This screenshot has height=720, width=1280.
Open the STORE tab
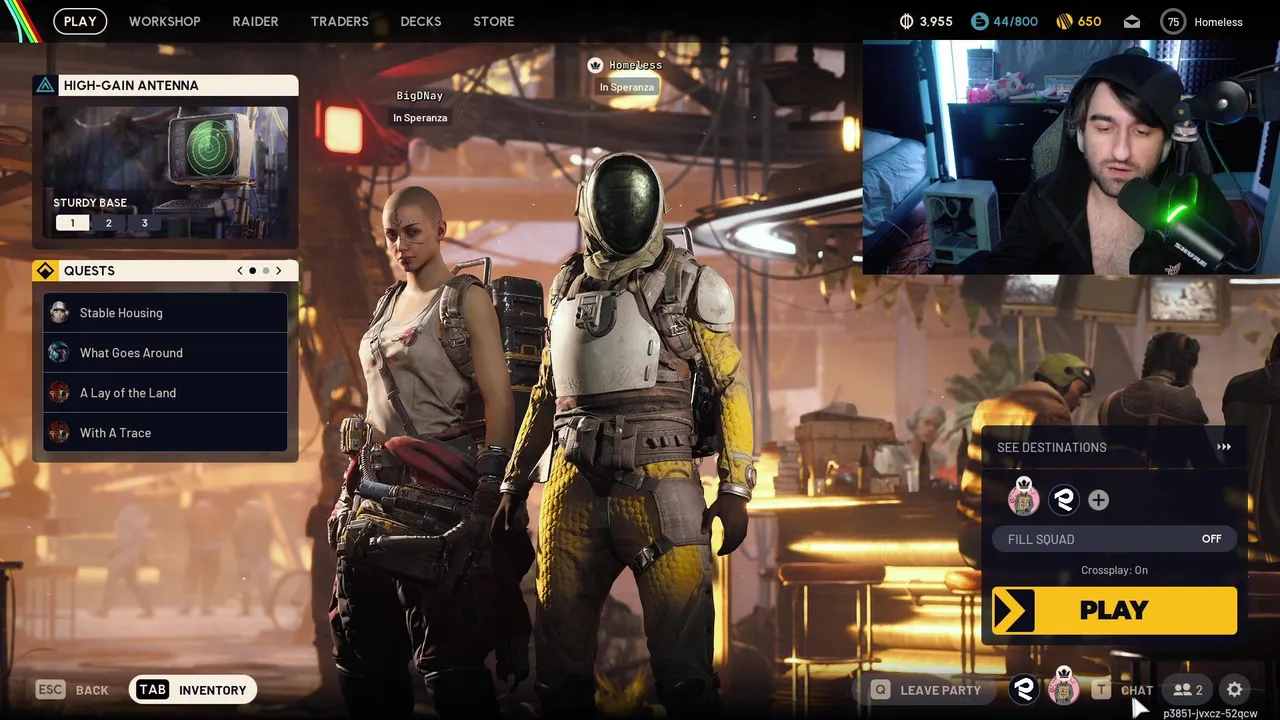tap(493, 21)
